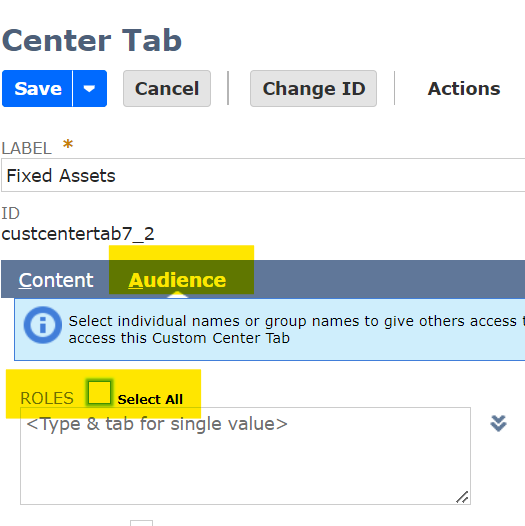Focus the roles 'Type & tab' box
This screenshot has width=525, height=526.
(245, 456)
